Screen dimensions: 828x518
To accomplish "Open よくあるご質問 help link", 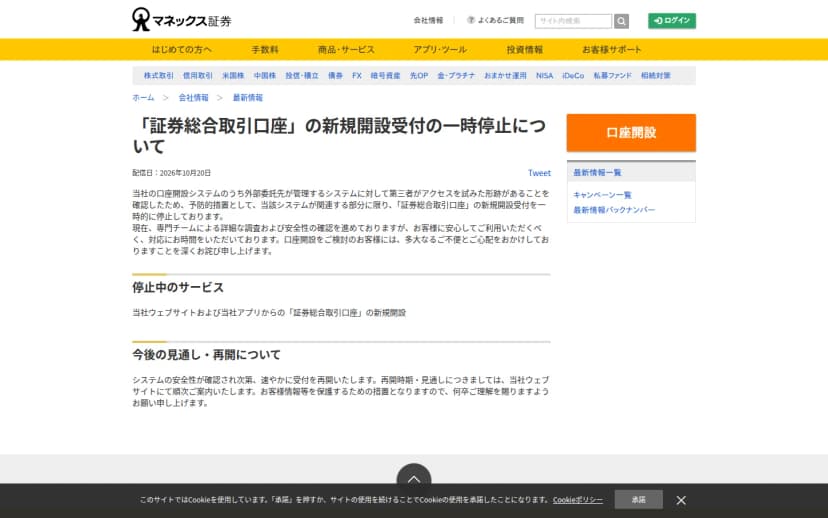I will [495, 21].
